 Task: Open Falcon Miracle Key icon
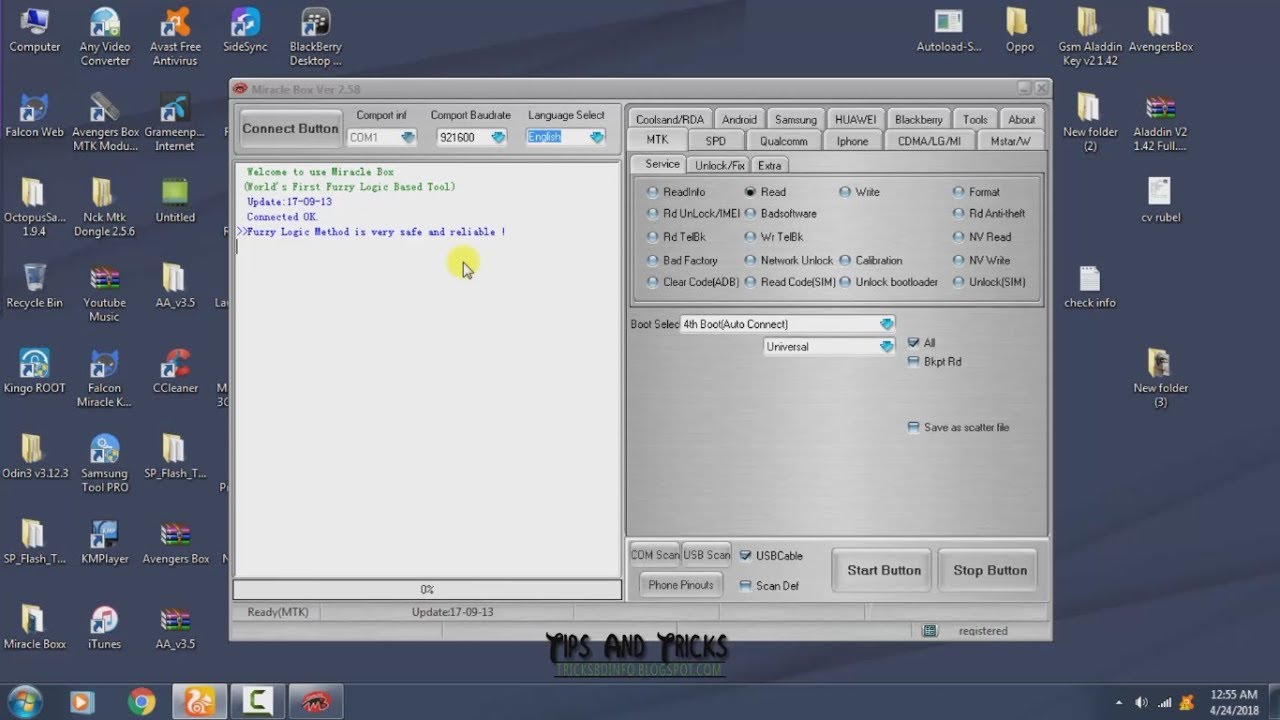(x=105, y=378)
